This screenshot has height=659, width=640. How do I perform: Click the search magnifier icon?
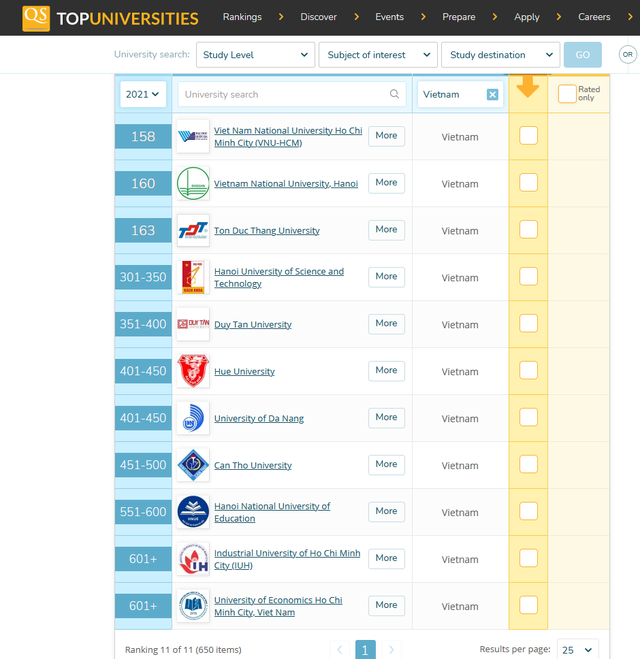point(395,94)
